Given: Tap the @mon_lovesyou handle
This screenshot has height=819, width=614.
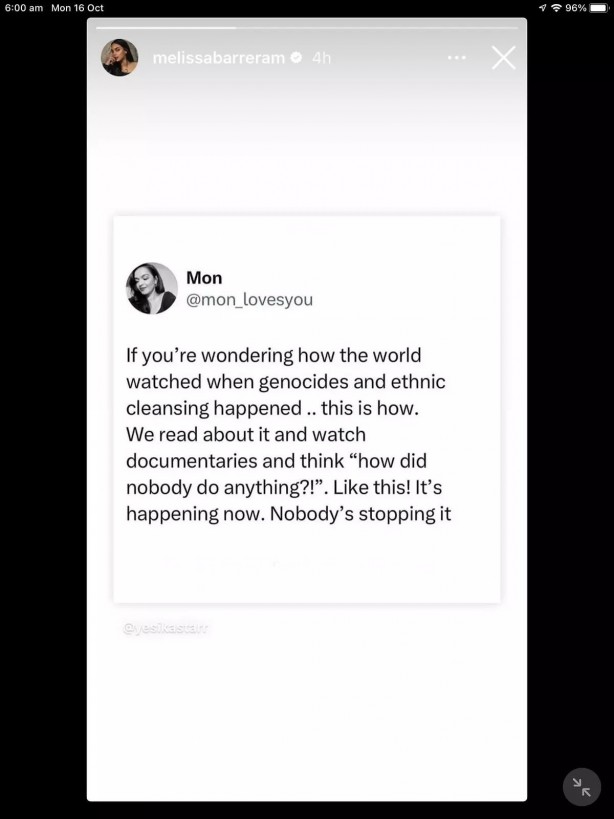Looking at the screenshot, I should point(249,299).
